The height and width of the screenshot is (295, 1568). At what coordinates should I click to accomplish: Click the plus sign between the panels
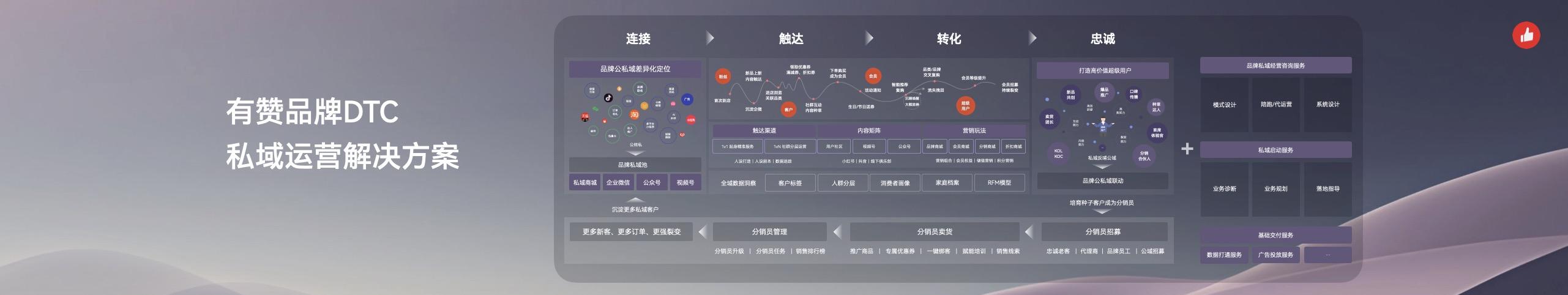coord(1187,149)
